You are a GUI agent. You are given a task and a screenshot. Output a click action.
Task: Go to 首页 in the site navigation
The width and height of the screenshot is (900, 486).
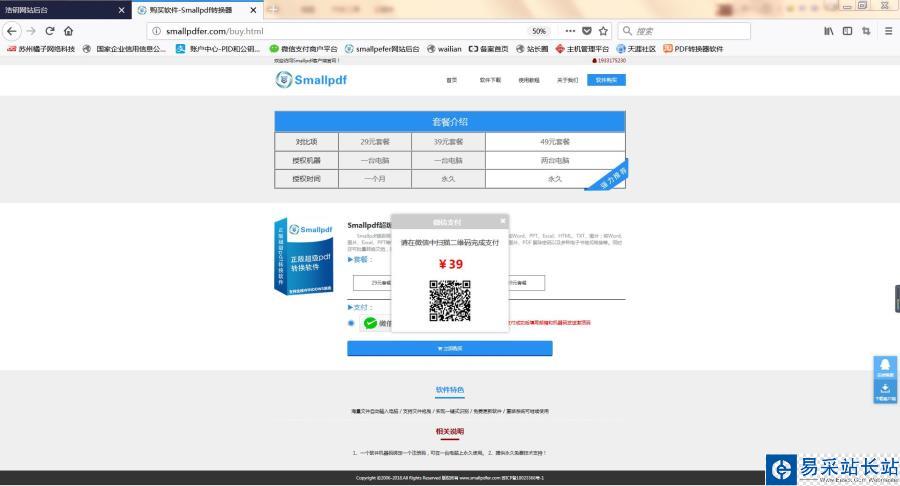(x=452, y=80)
